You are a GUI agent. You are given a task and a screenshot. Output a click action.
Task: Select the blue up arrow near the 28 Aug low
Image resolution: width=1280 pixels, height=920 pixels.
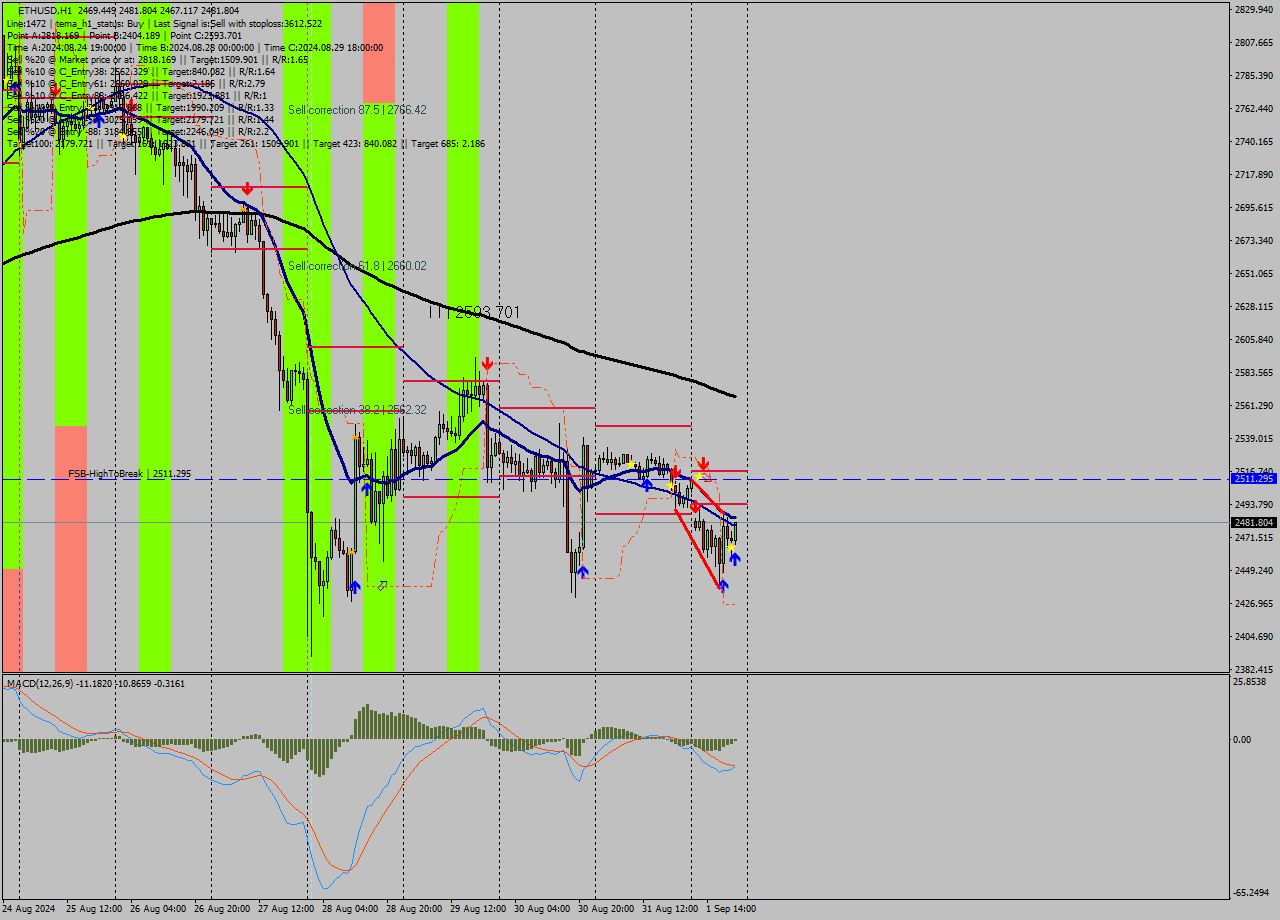(355, 586)
